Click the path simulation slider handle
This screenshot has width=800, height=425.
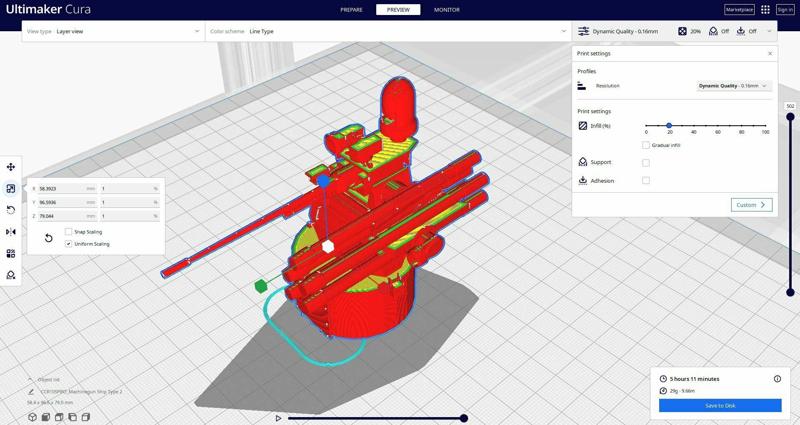pos(464,418)
